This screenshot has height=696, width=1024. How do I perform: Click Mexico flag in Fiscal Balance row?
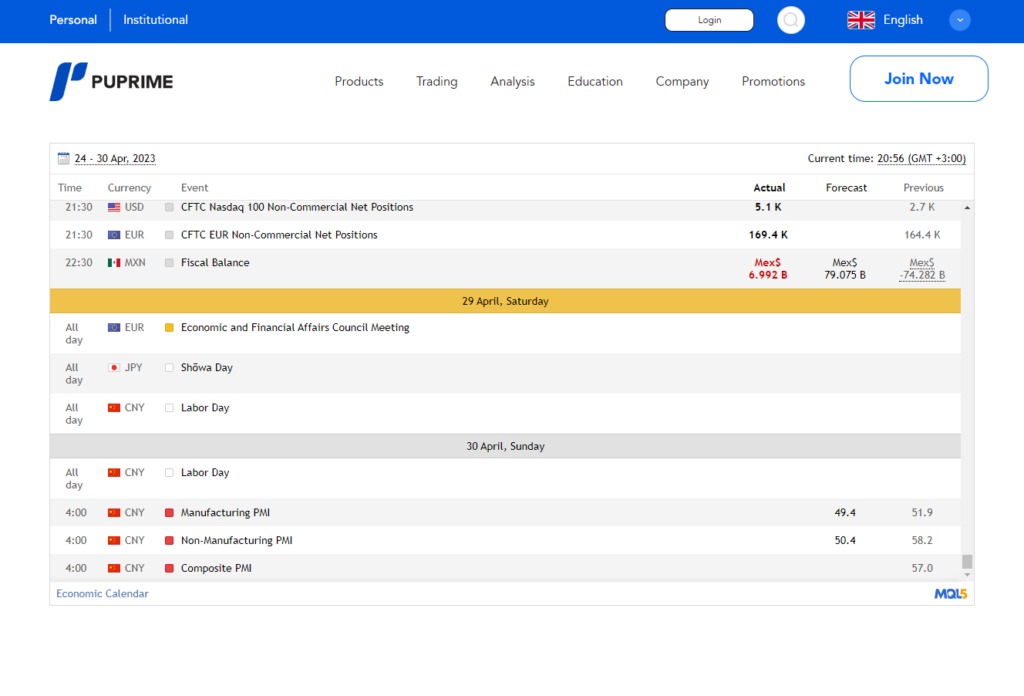pyautogui.click(x=114, y=262)
